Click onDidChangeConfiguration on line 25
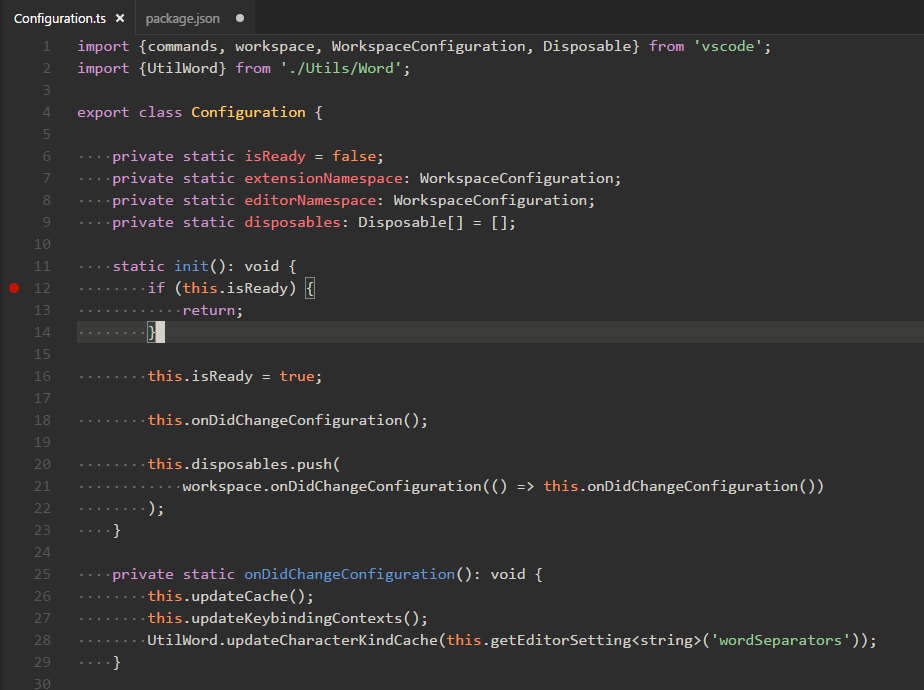This screenshot has height=690, width=924. pyautogui.click(x=348, y=574)
